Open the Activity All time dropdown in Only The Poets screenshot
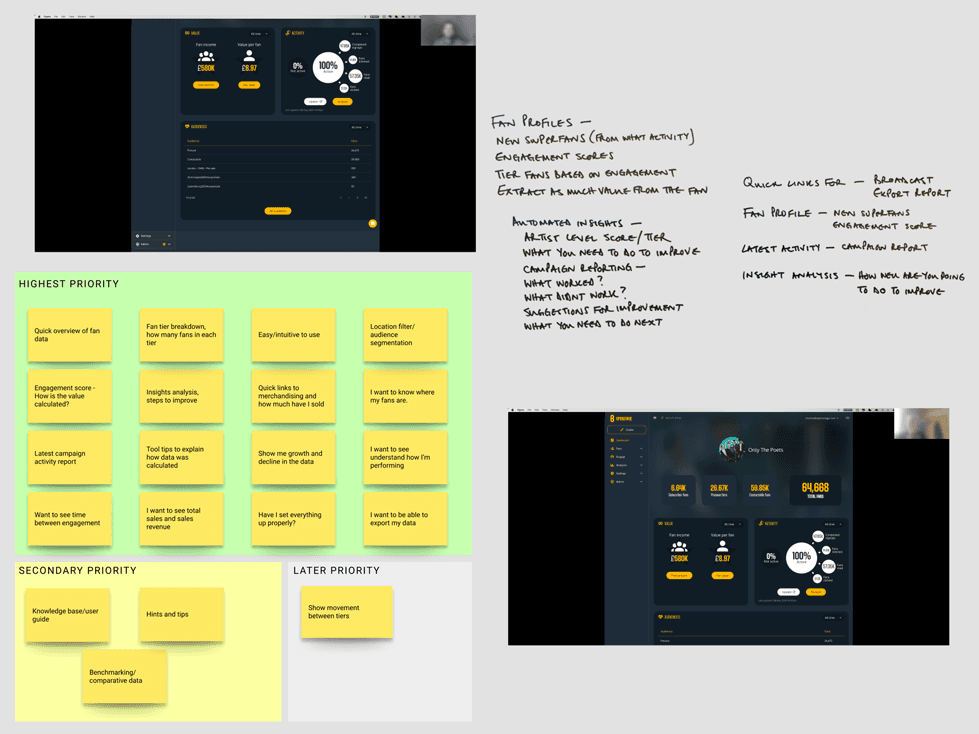Viewport: 979px width, 734px height. pos(833,524)
